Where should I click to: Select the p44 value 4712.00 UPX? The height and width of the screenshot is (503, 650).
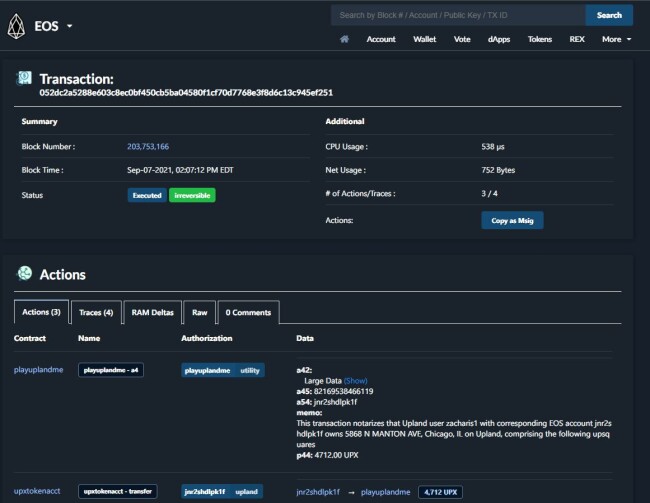pos(336,455)
